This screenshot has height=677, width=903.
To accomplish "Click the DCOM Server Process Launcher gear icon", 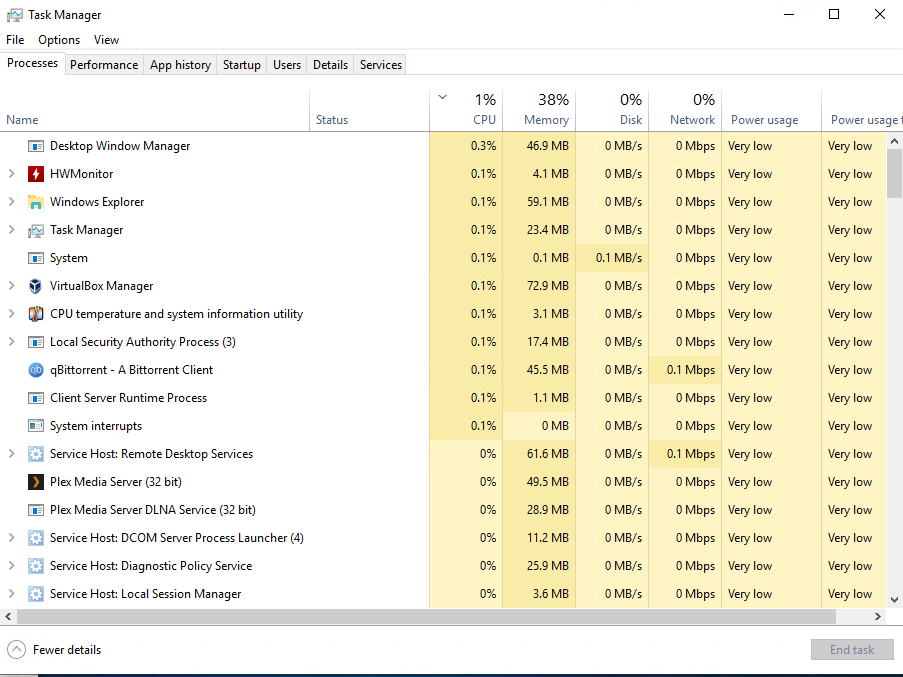I will pos(36,538).
